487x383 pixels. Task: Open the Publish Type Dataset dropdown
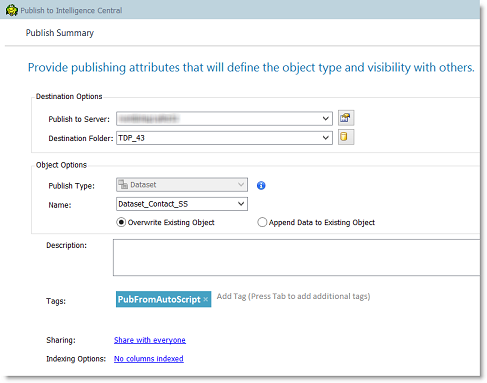click(x=182, y=185)
